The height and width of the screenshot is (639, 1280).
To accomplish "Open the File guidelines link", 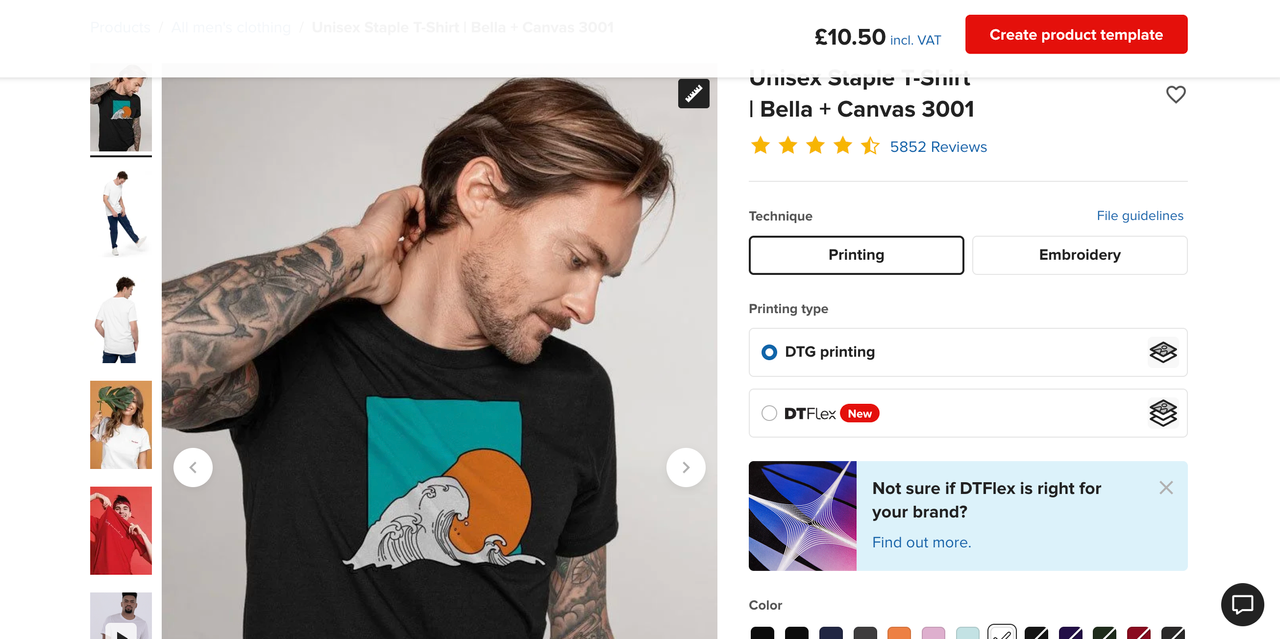I will coord(1139,216).
